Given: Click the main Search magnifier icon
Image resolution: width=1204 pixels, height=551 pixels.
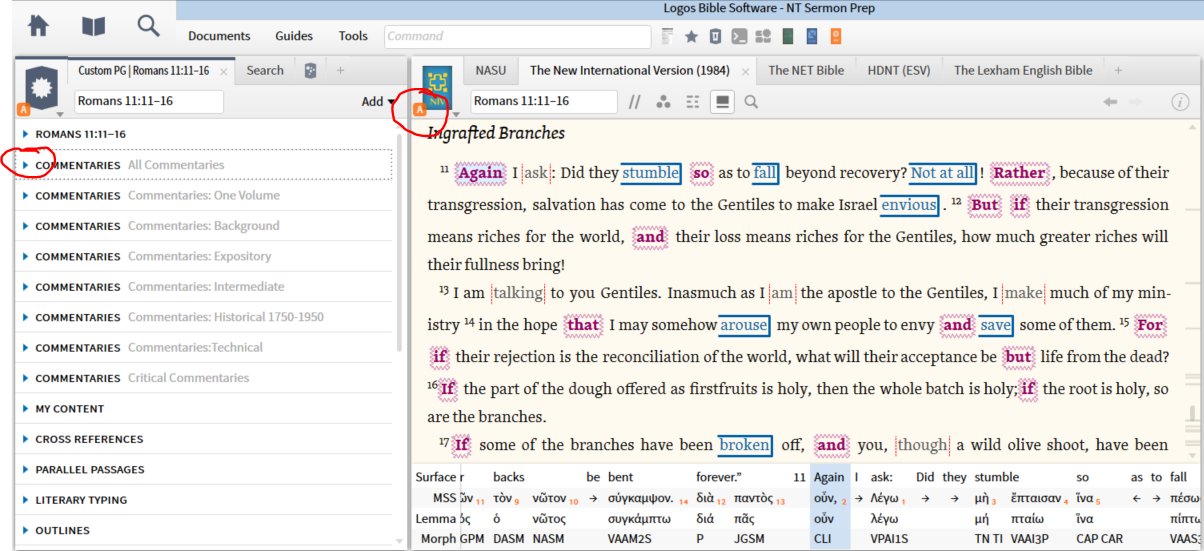Looking at the screenshot, I should [x=148, y=26].
